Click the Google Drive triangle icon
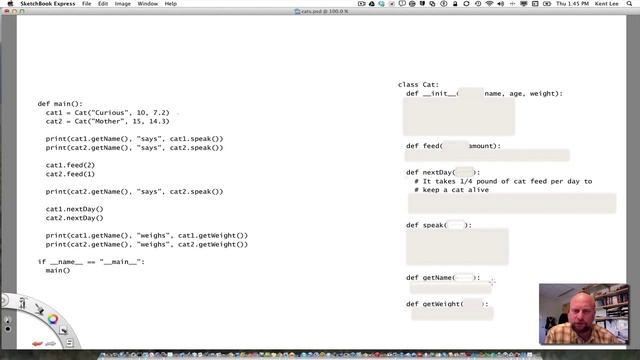 [372, 4]
